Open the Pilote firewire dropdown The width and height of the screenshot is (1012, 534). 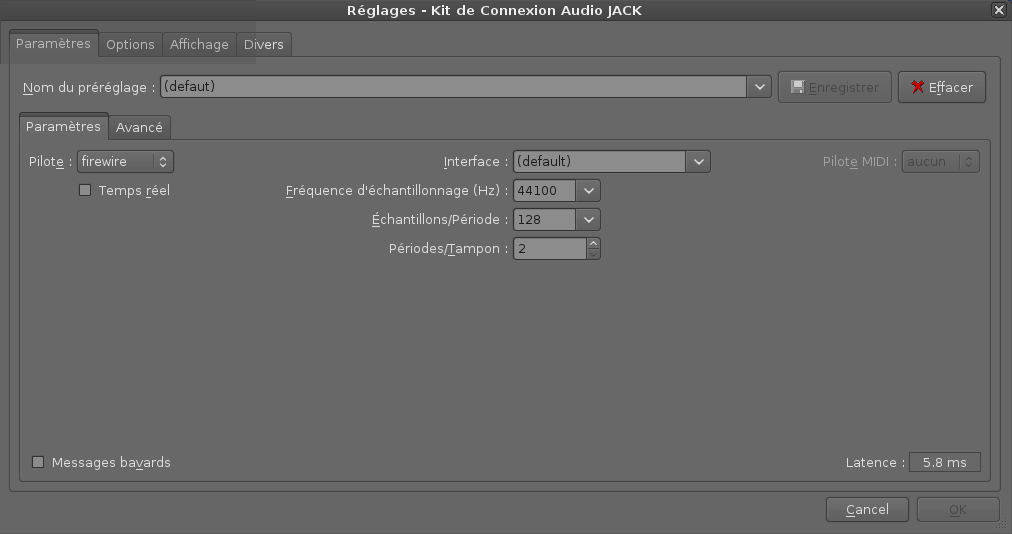click(125, 161)
